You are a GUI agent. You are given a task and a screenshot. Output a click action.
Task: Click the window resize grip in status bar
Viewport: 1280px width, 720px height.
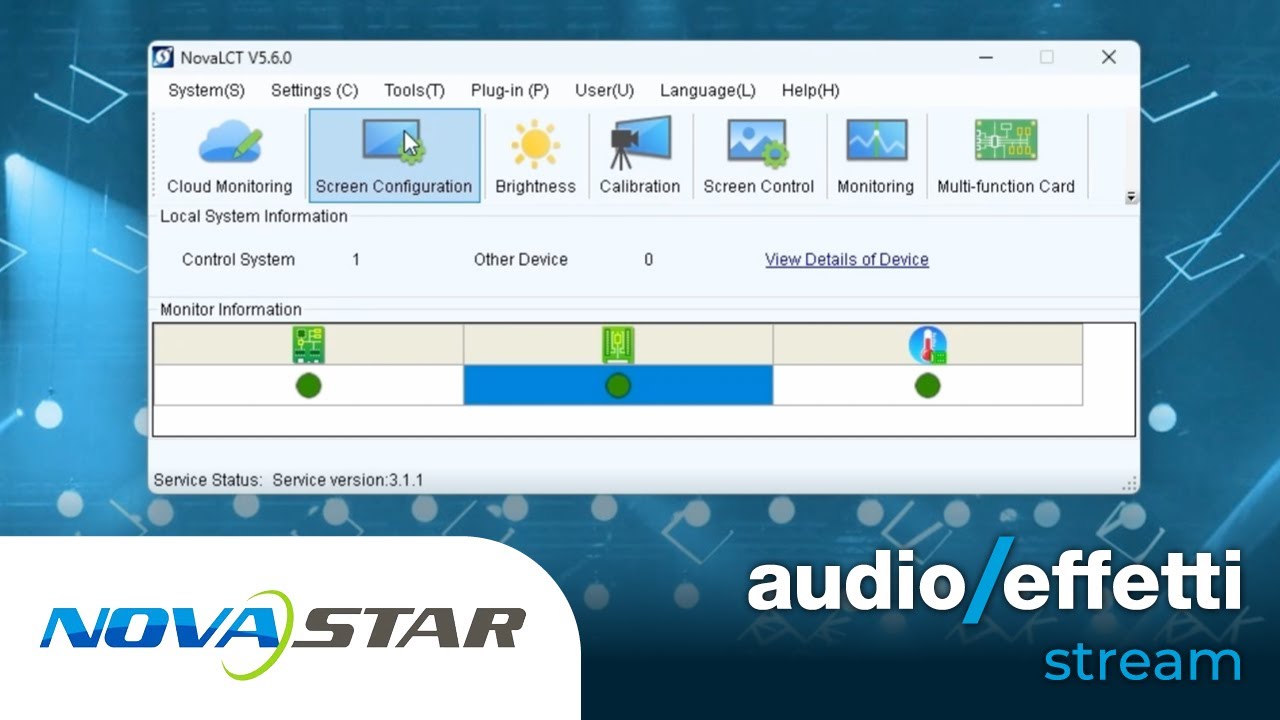1130,483
